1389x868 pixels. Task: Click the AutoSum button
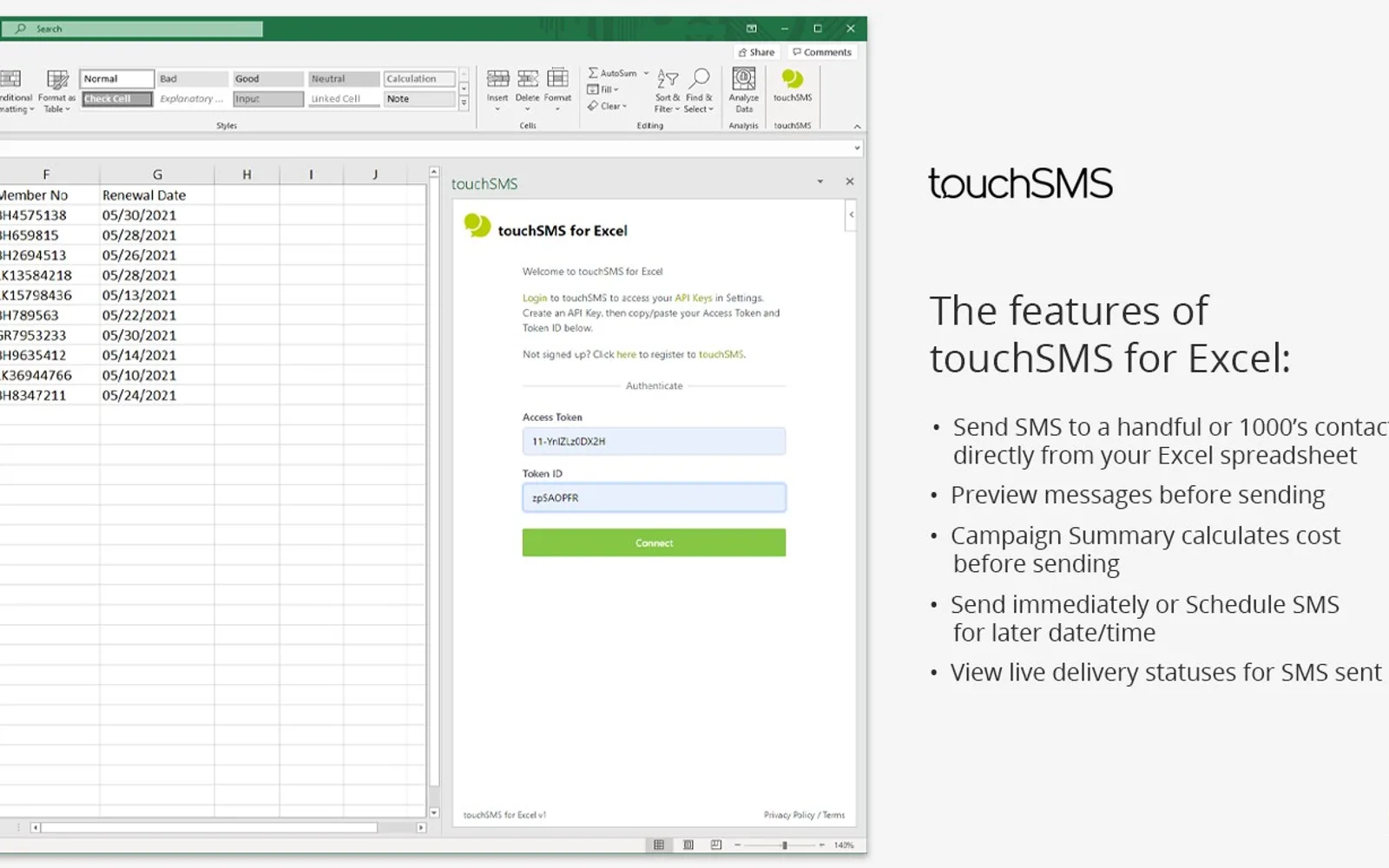tap(613, 73)
